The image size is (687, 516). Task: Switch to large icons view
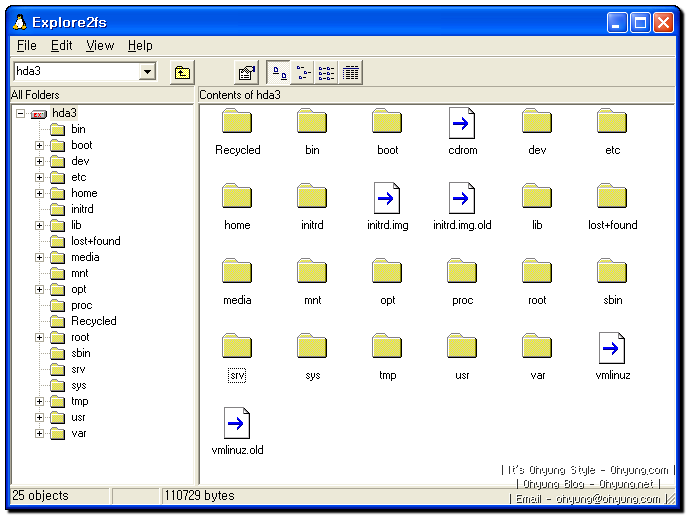(x=279, y=72)
